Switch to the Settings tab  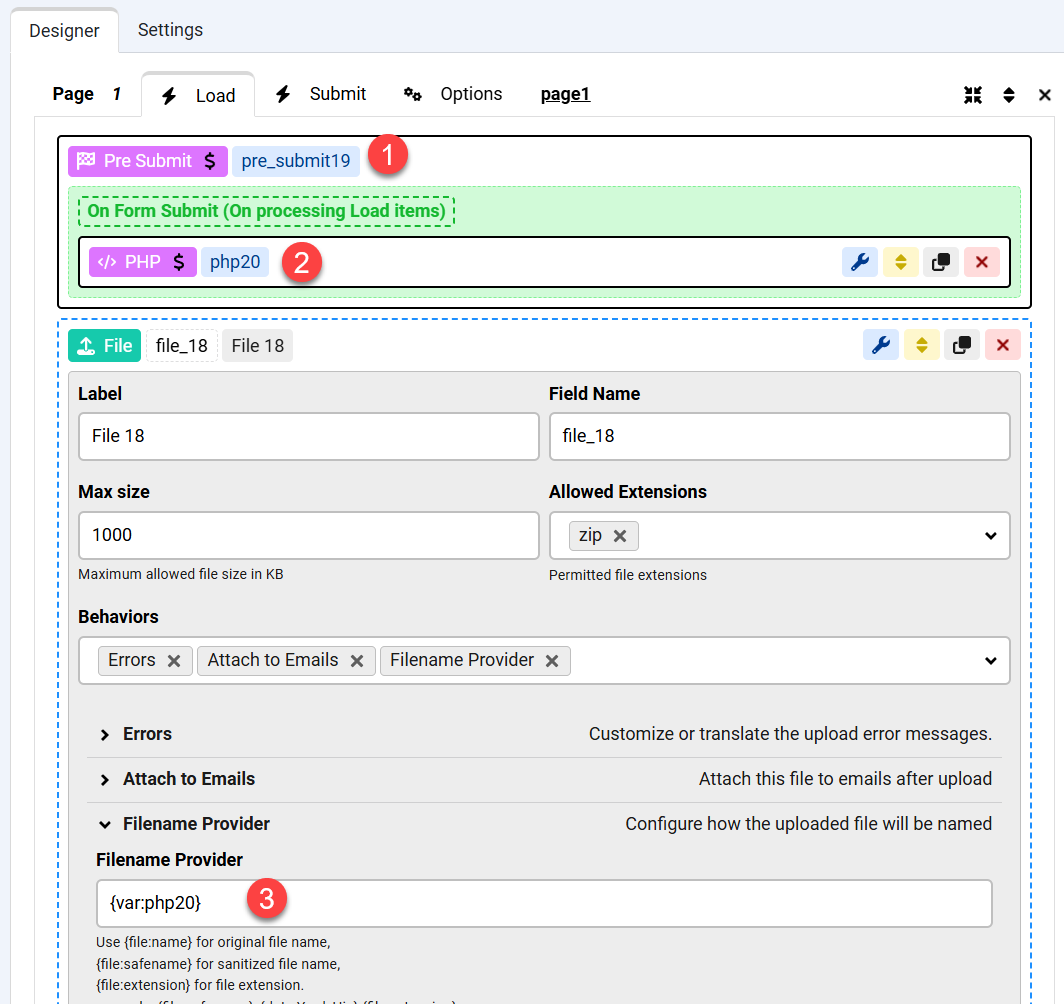click(x=170, y=30)
